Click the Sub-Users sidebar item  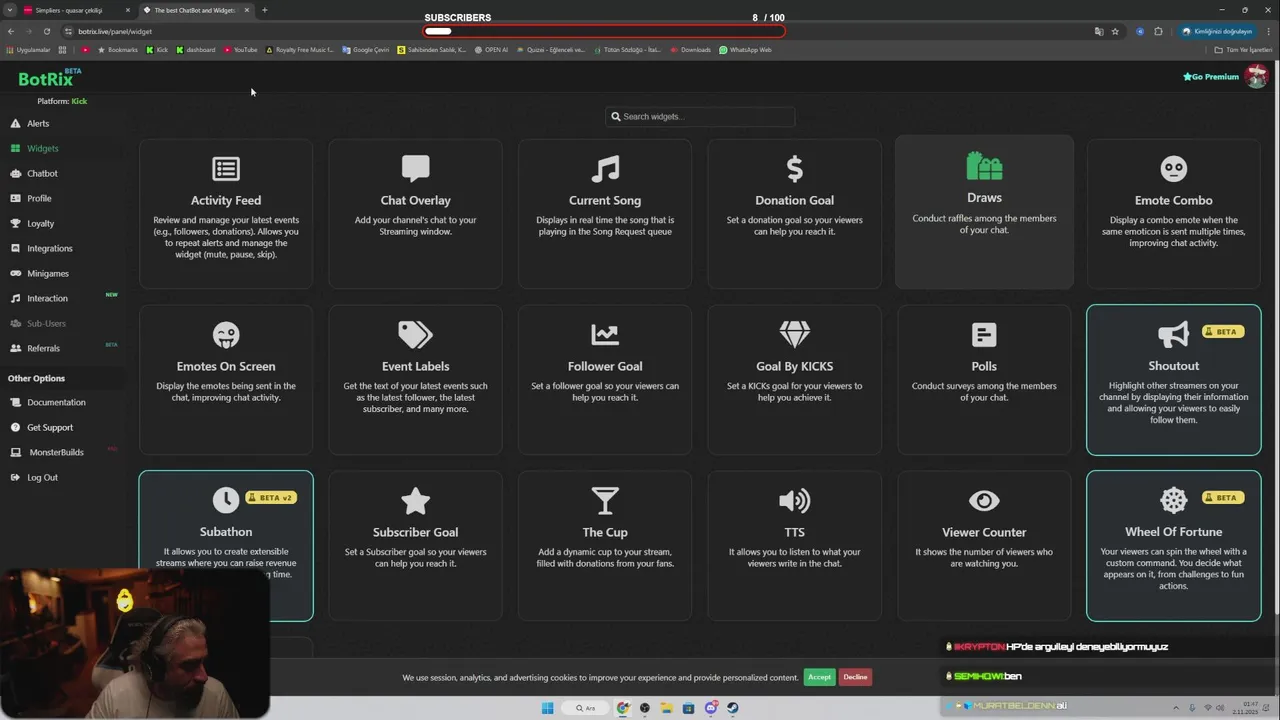pyautogui.click(x=46, y=324)
